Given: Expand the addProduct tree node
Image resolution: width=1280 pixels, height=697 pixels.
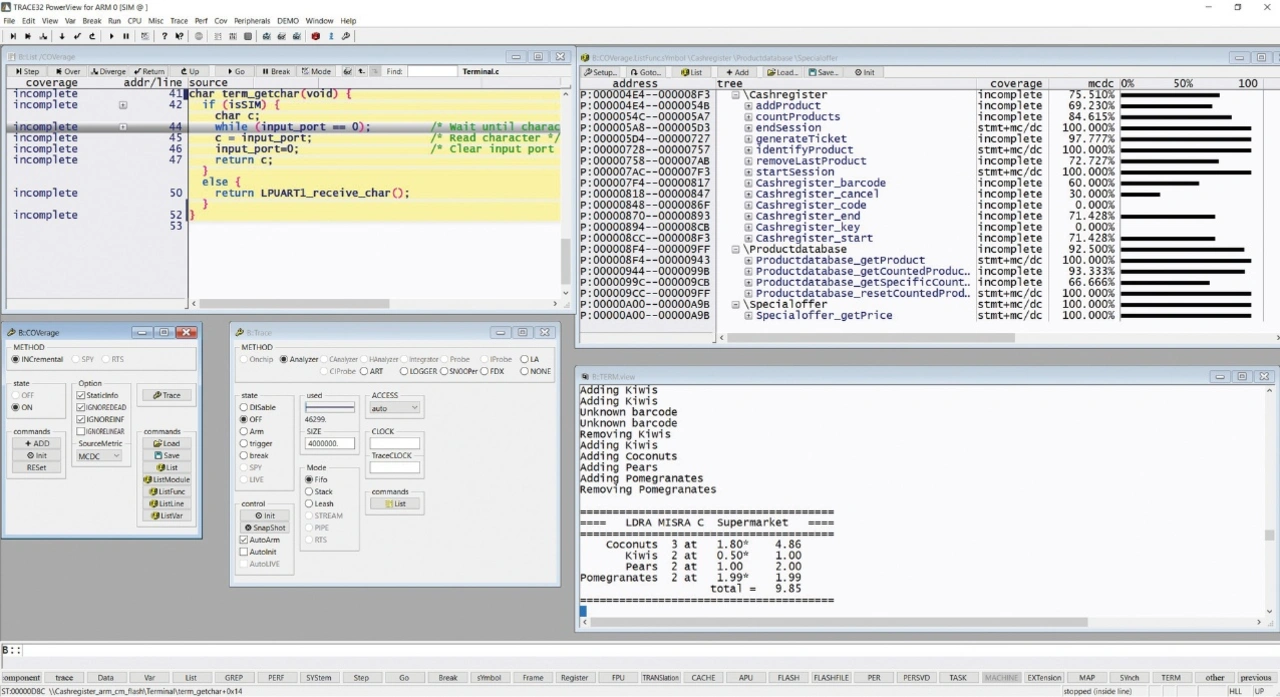Looking at the screenshot, I should [748, 106].
